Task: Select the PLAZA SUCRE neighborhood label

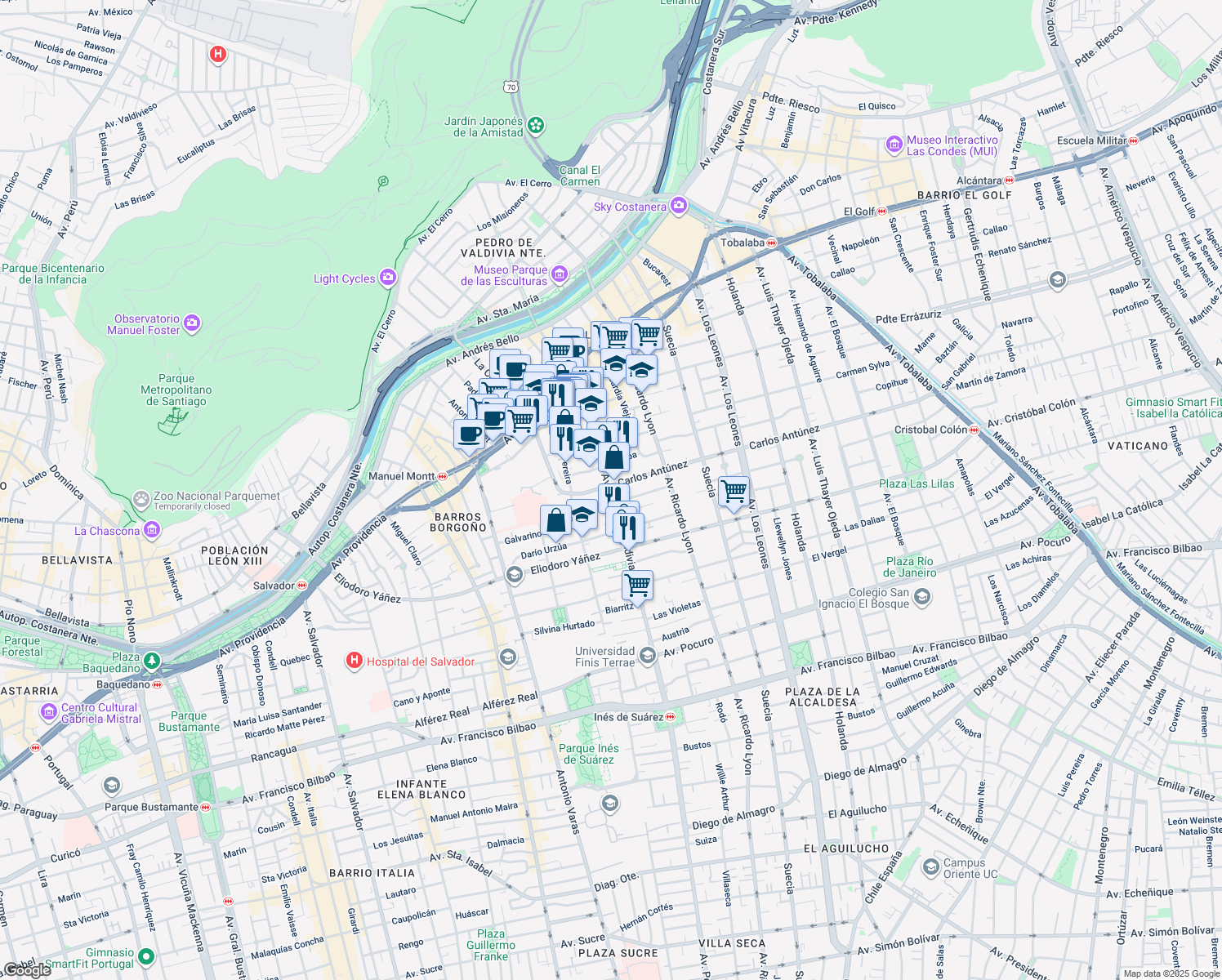Action: [618, 953]
